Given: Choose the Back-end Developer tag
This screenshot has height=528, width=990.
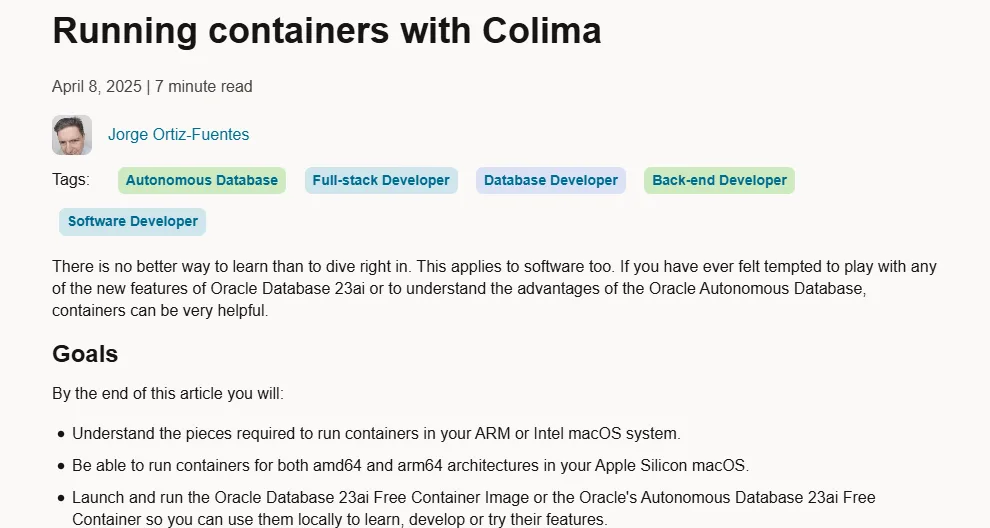Looking at the screenshot, I should tap(719, 180).
